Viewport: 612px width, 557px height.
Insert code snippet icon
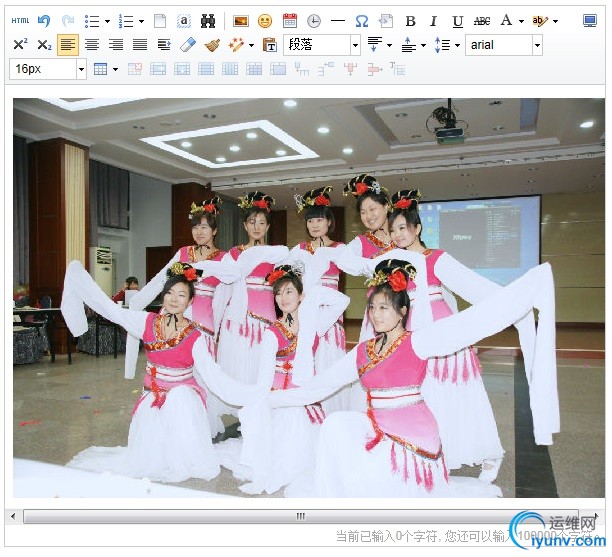point(386,21)
